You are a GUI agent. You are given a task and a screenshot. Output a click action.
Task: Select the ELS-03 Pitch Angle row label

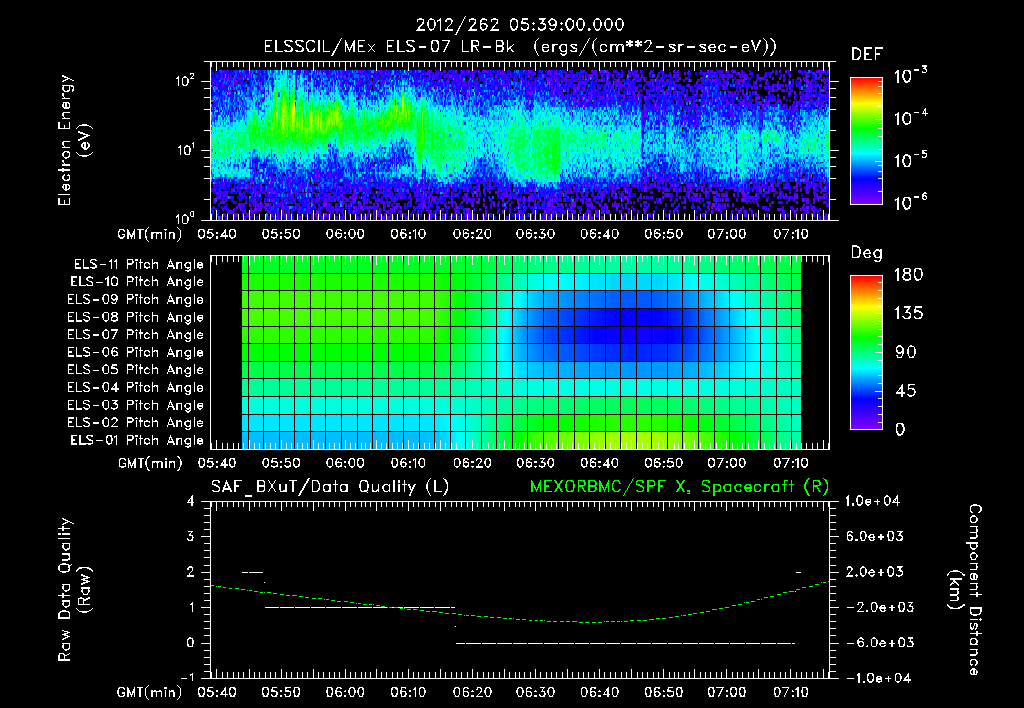click(x=135, y=405)
